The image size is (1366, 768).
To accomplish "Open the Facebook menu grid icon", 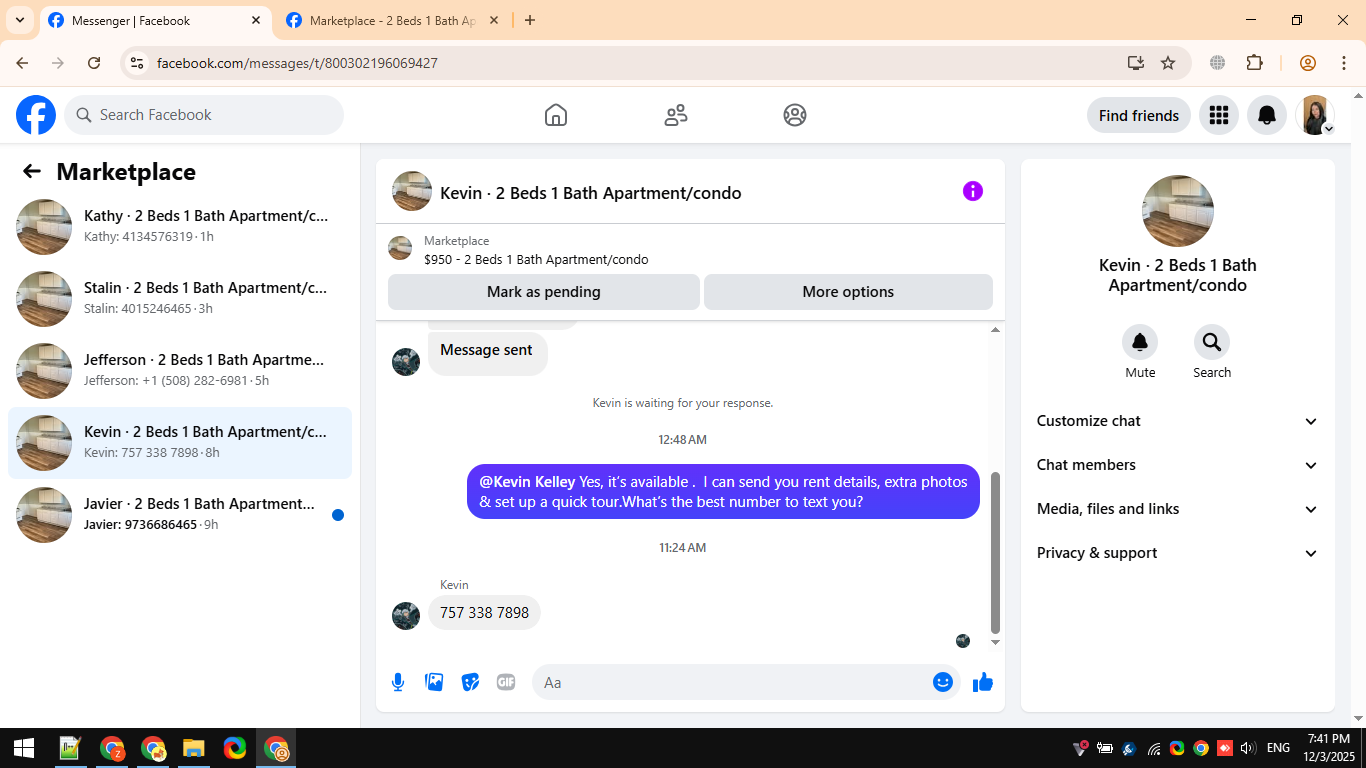I will [x=1218, y=115].
